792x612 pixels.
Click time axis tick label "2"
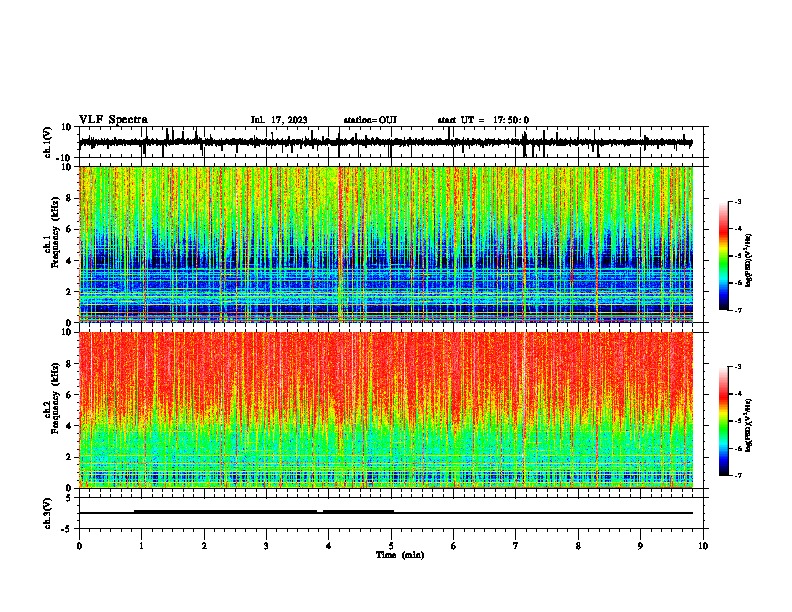tap(204, 546)
